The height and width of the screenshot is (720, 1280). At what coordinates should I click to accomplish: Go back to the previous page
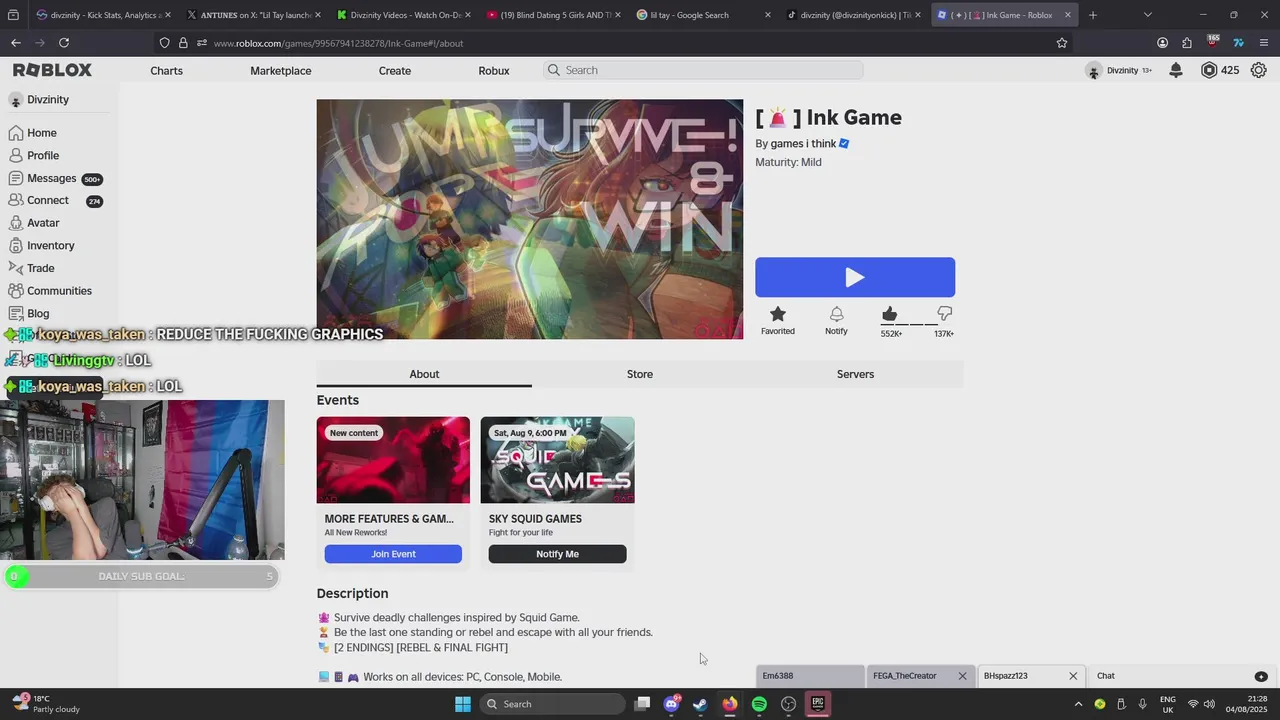(x=15, y=43)
